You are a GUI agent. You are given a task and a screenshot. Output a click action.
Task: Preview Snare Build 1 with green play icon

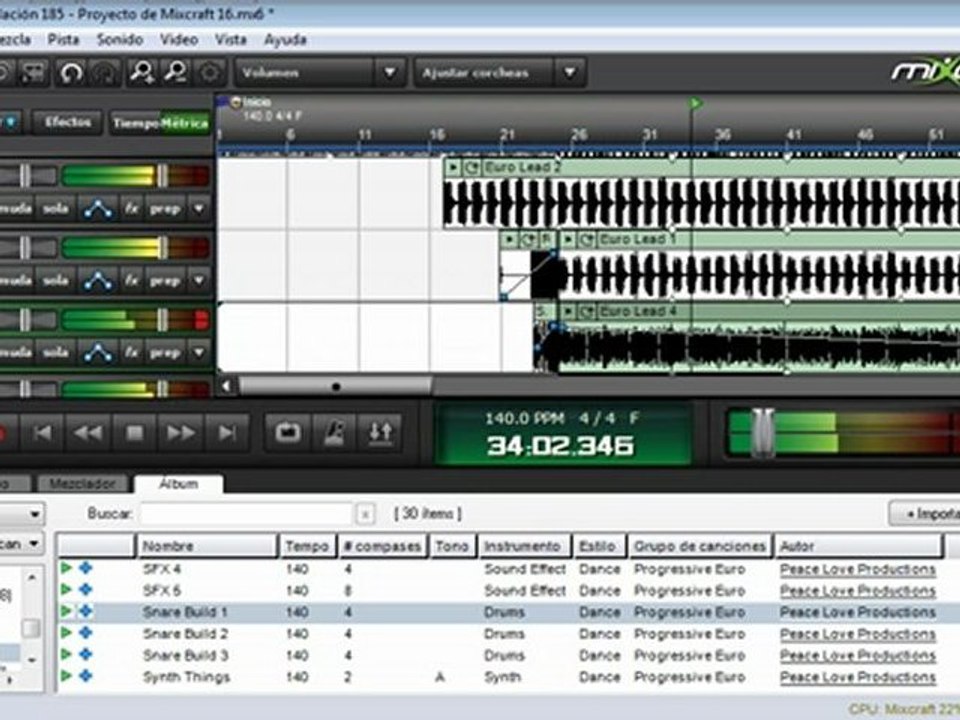(66, 611)
